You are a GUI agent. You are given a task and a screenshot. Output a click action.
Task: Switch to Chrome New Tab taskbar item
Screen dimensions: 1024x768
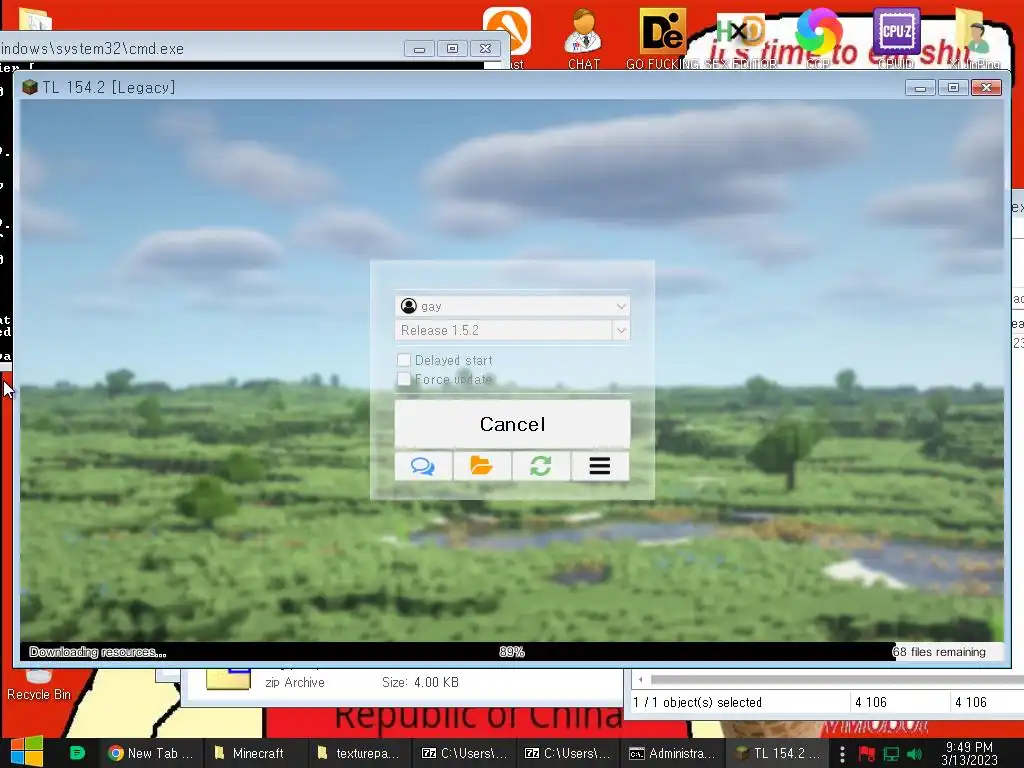[x=150, y=753]
